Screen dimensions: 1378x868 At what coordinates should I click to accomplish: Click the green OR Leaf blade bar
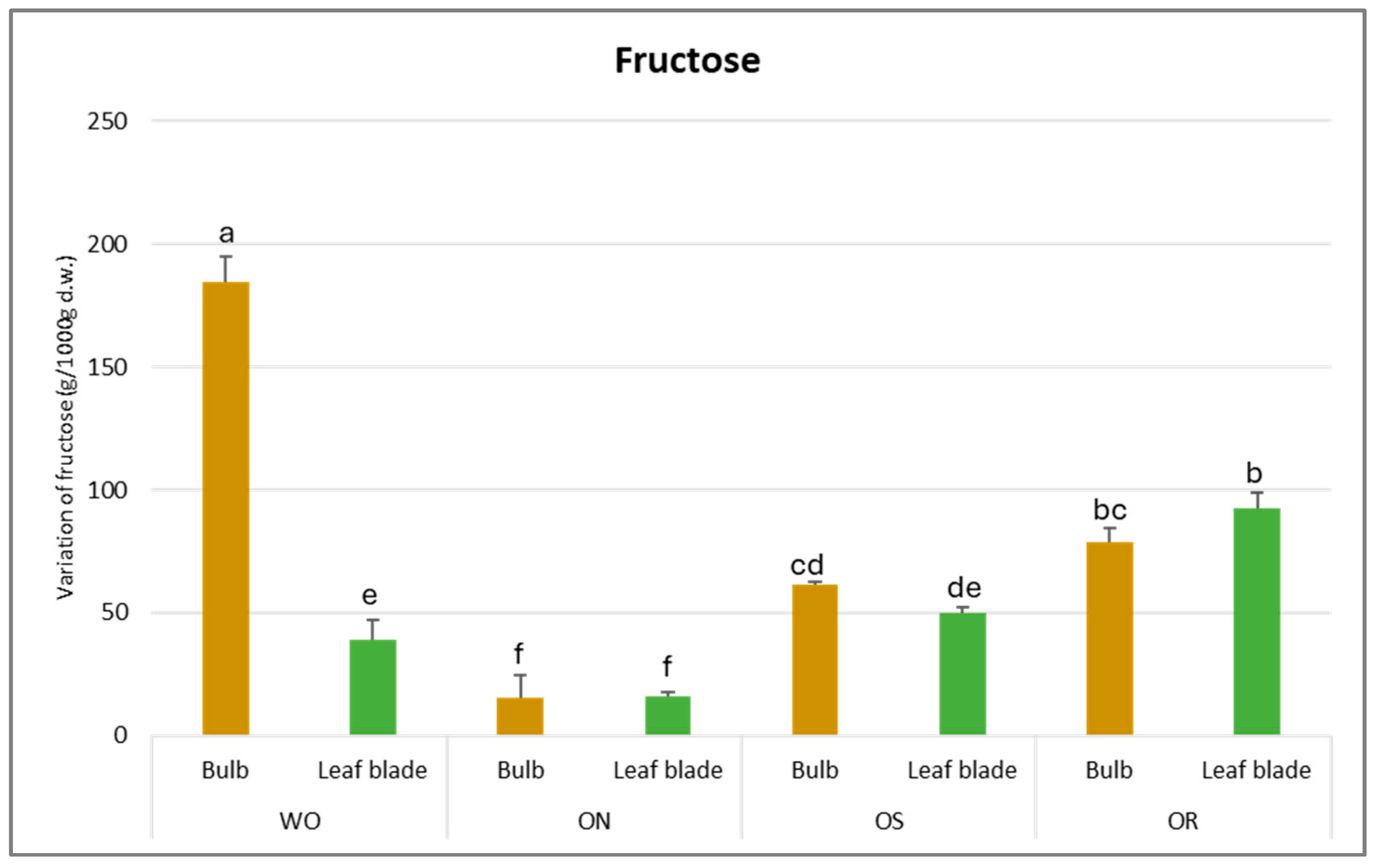click(1256, 621)
